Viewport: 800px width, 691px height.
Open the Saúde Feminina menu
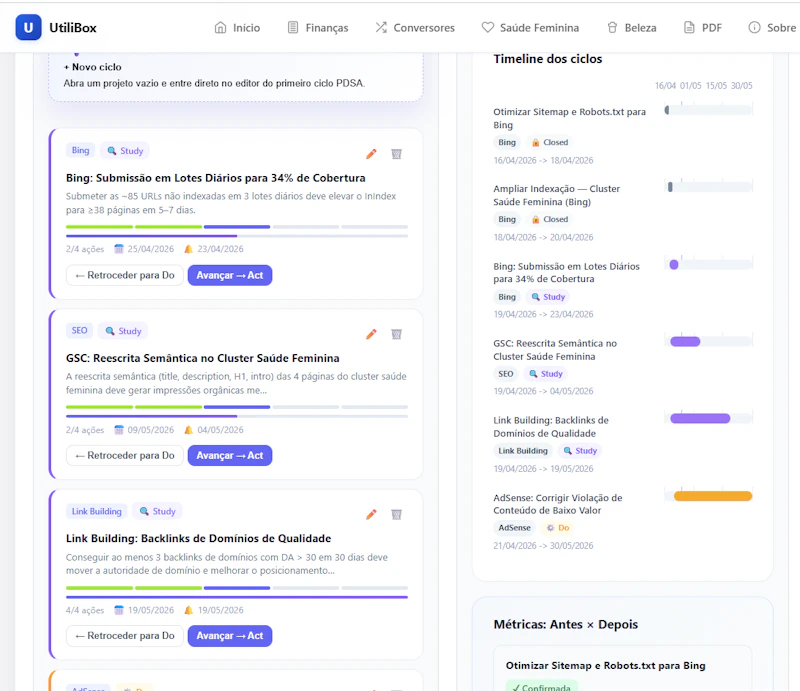tap(530, 28)
